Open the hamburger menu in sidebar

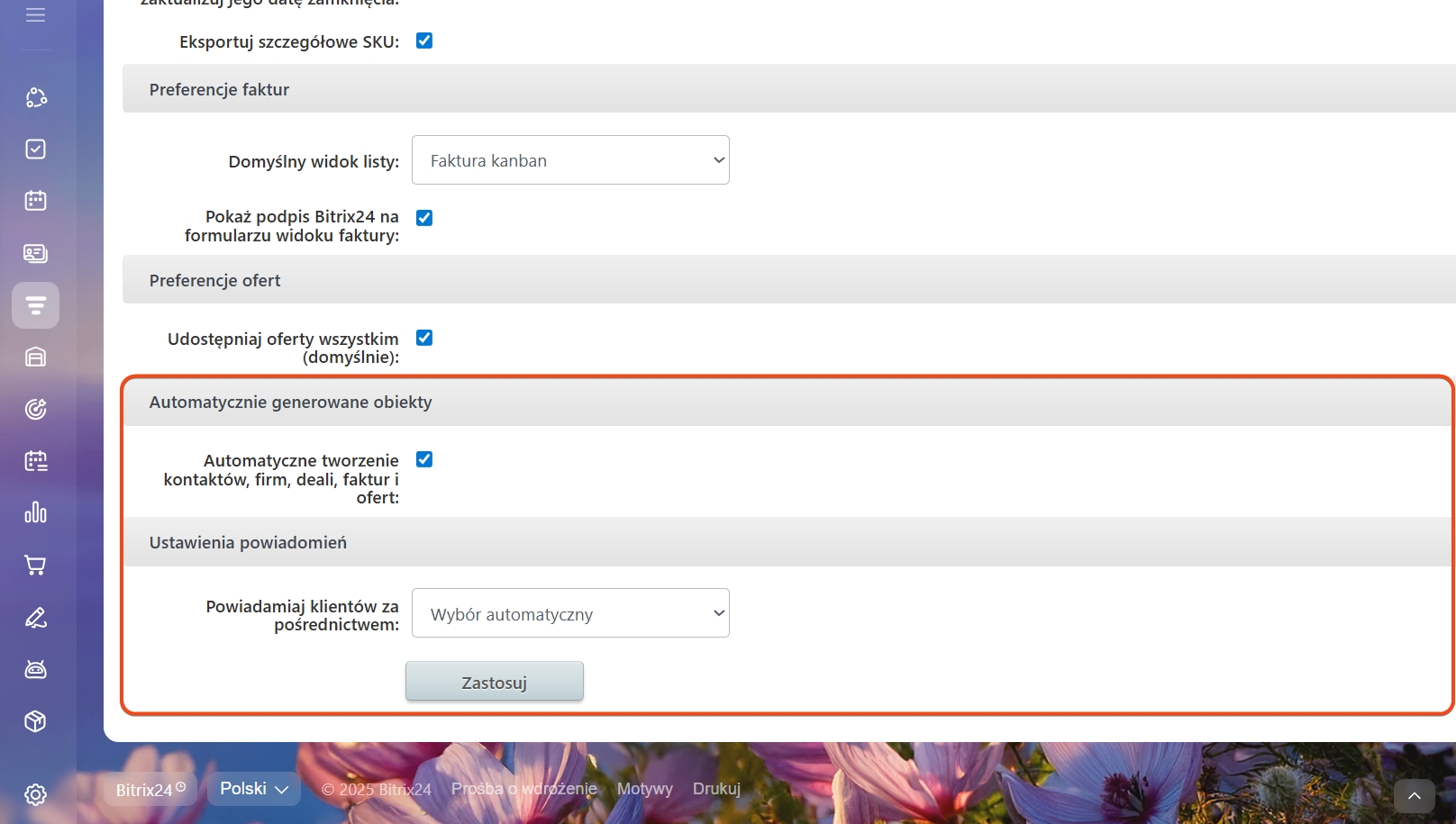(35, 15)
